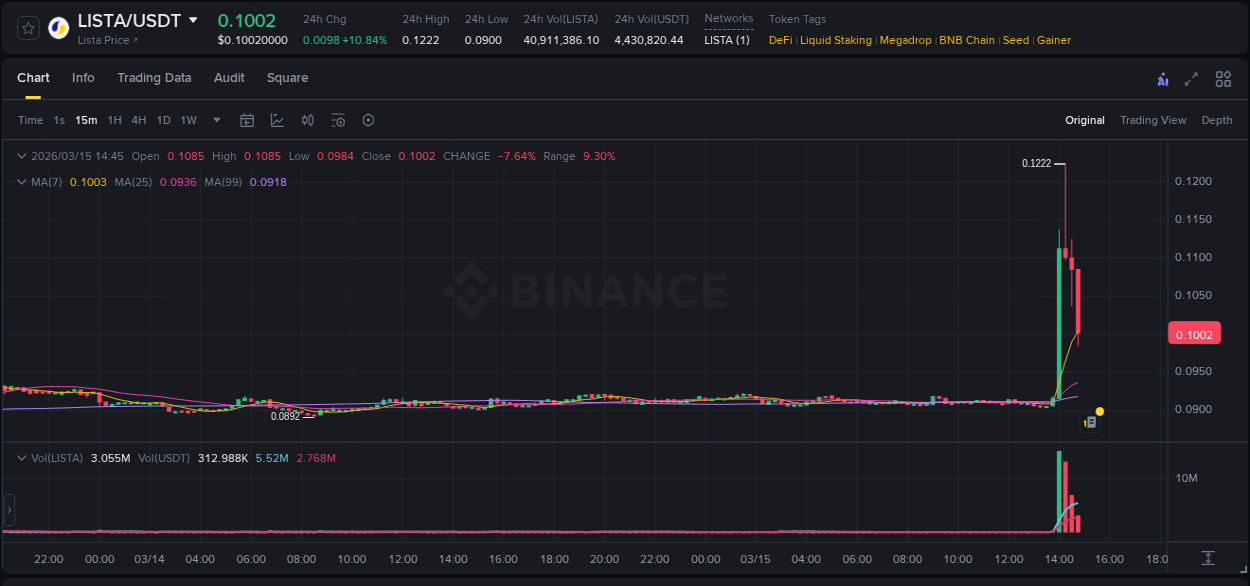Open the Liquid Staking token tag
Viewport: 1250px width, 586px height.
(x=836, y=40)
